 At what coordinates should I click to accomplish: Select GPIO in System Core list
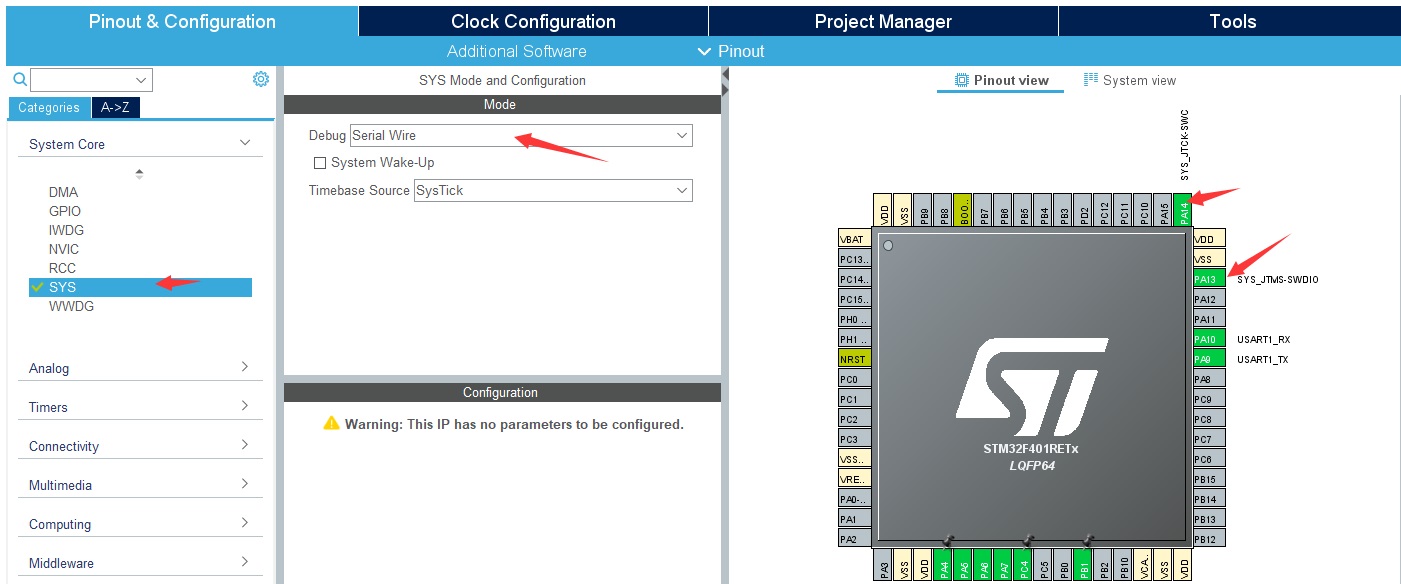(65, 211)
